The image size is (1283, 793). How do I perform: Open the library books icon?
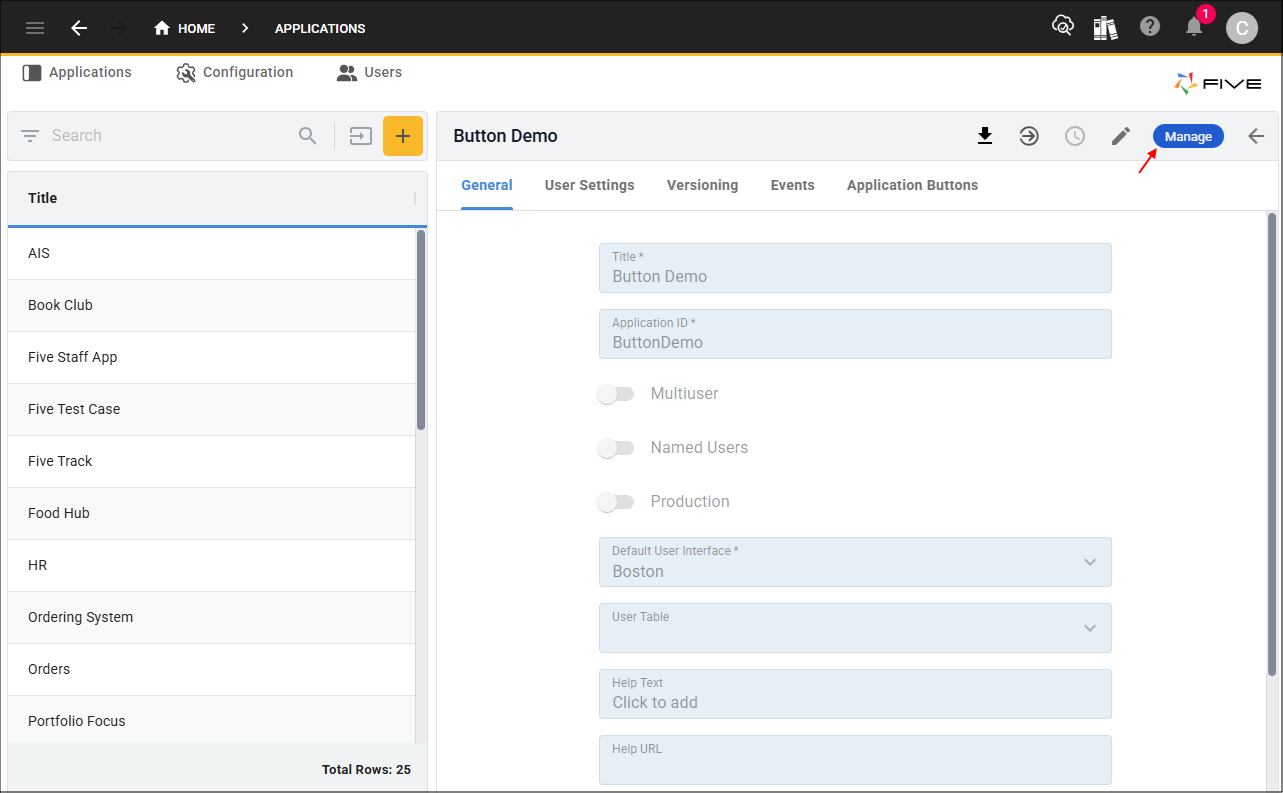pyautogui.click(x=1105, y=27)
